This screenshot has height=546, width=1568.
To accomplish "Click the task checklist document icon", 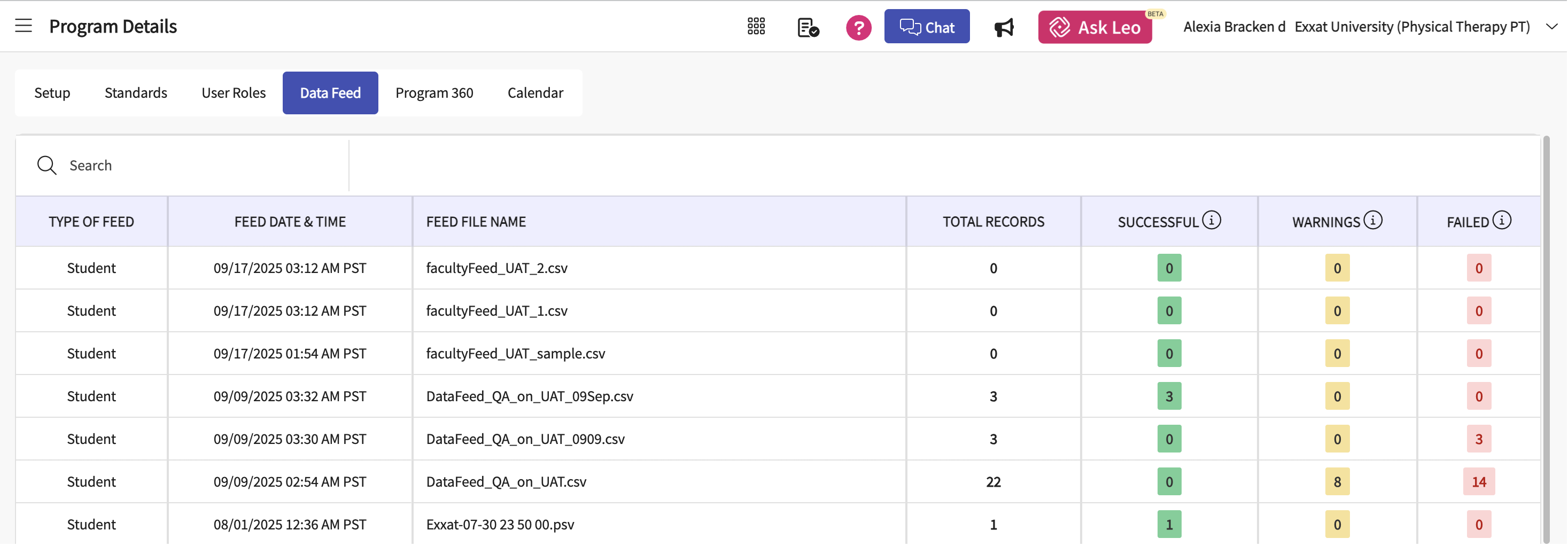I will point(808,27).
